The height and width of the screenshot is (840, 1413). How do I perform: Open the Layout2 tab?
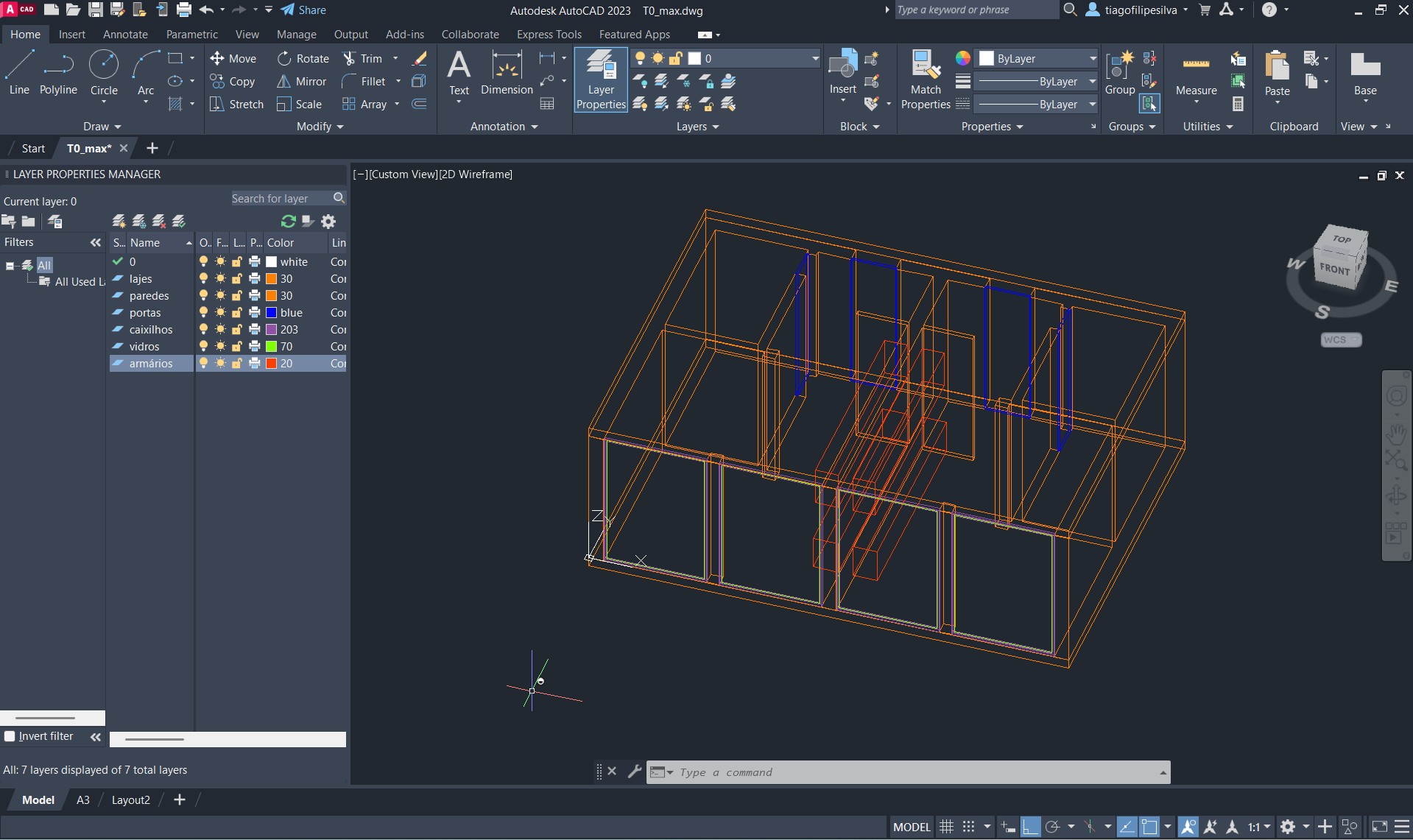130,800
